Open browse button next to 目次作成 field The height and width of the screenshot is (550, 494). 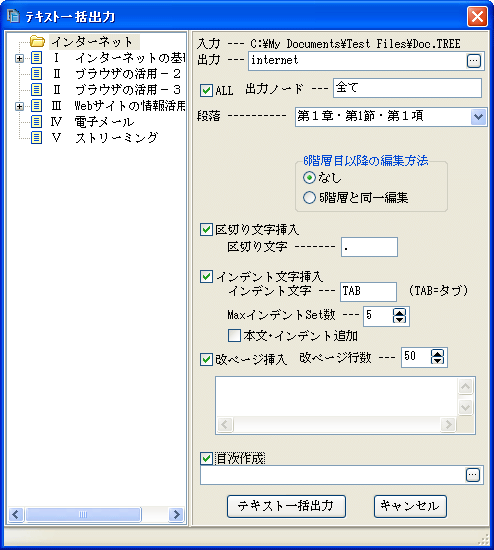pos(473,475)
